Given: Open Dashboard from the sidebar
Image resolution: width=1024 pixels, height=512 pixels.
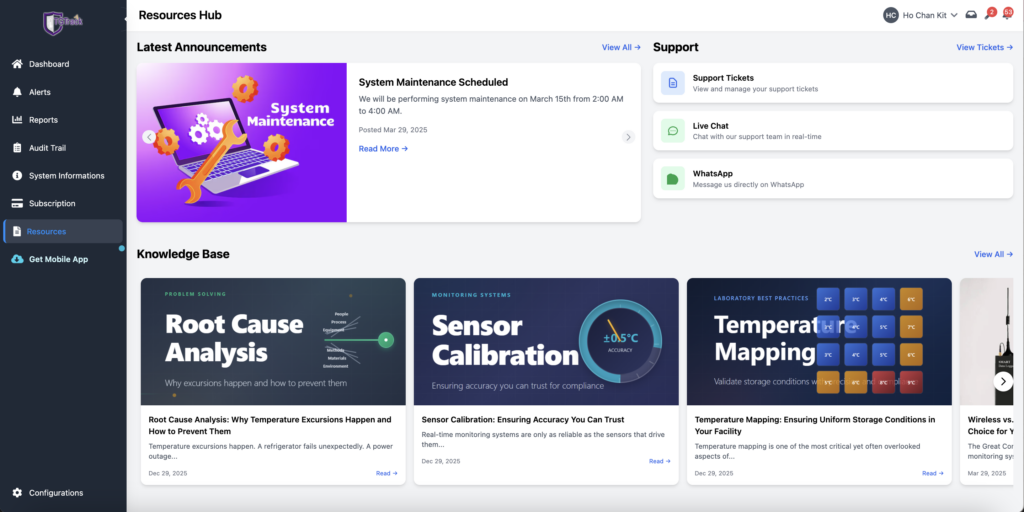Looking at the screenshot, I should [x=49, y=64].
